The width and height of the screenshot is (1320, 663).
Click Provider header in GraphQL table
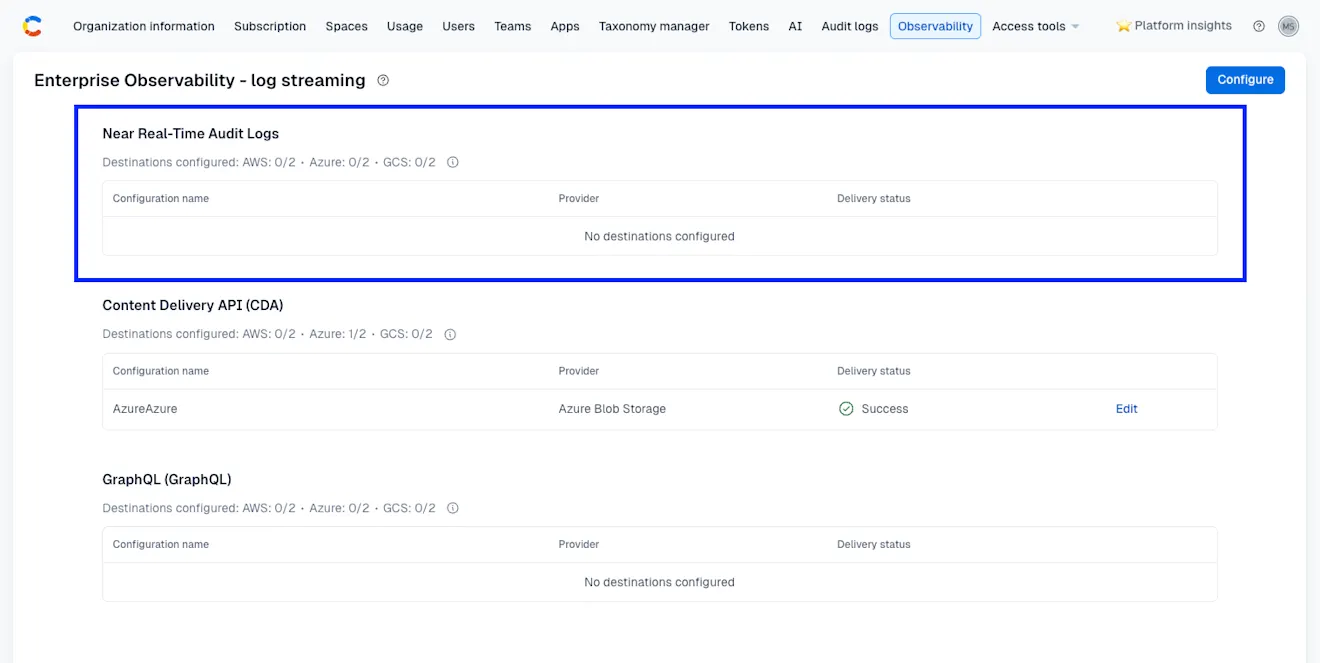[x=579, y=545]
